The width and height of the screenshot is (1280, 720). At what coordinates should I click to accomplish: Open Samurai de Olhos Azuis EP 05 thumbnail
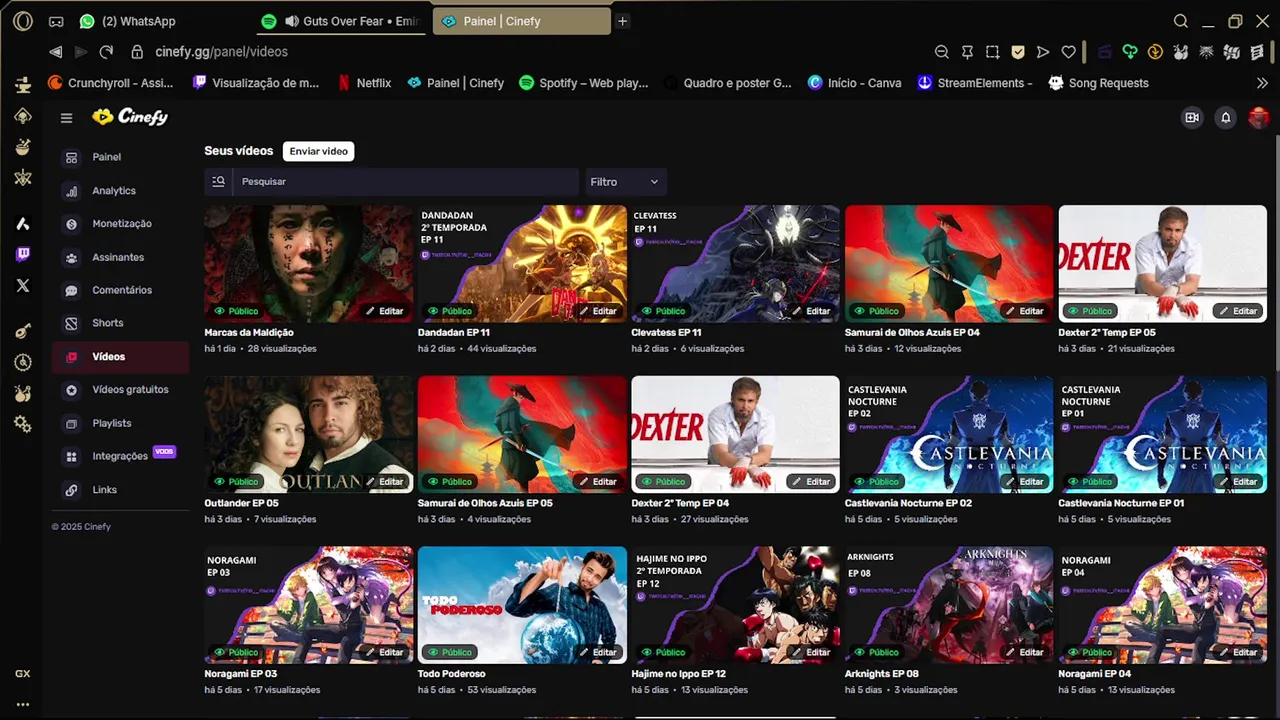[522, 434]
